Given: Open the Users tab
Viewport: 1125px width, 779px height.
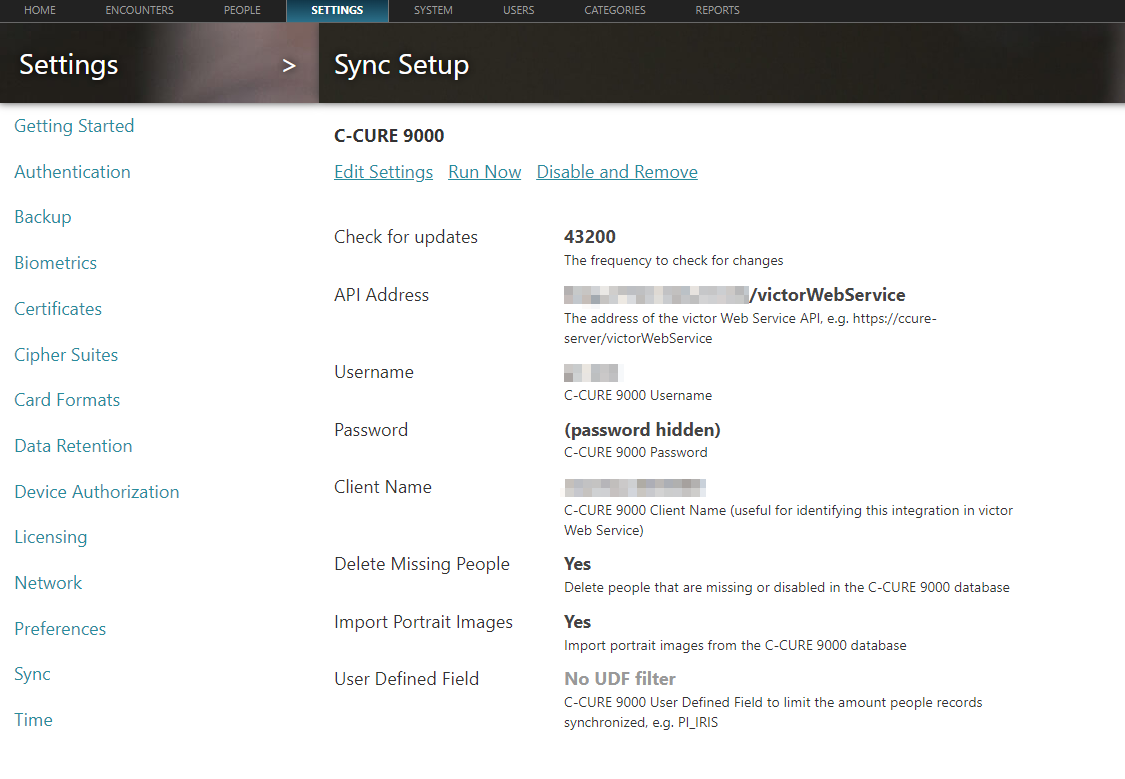Looking at the screenshot, I should pyautogui.click(x=518, y=10).
